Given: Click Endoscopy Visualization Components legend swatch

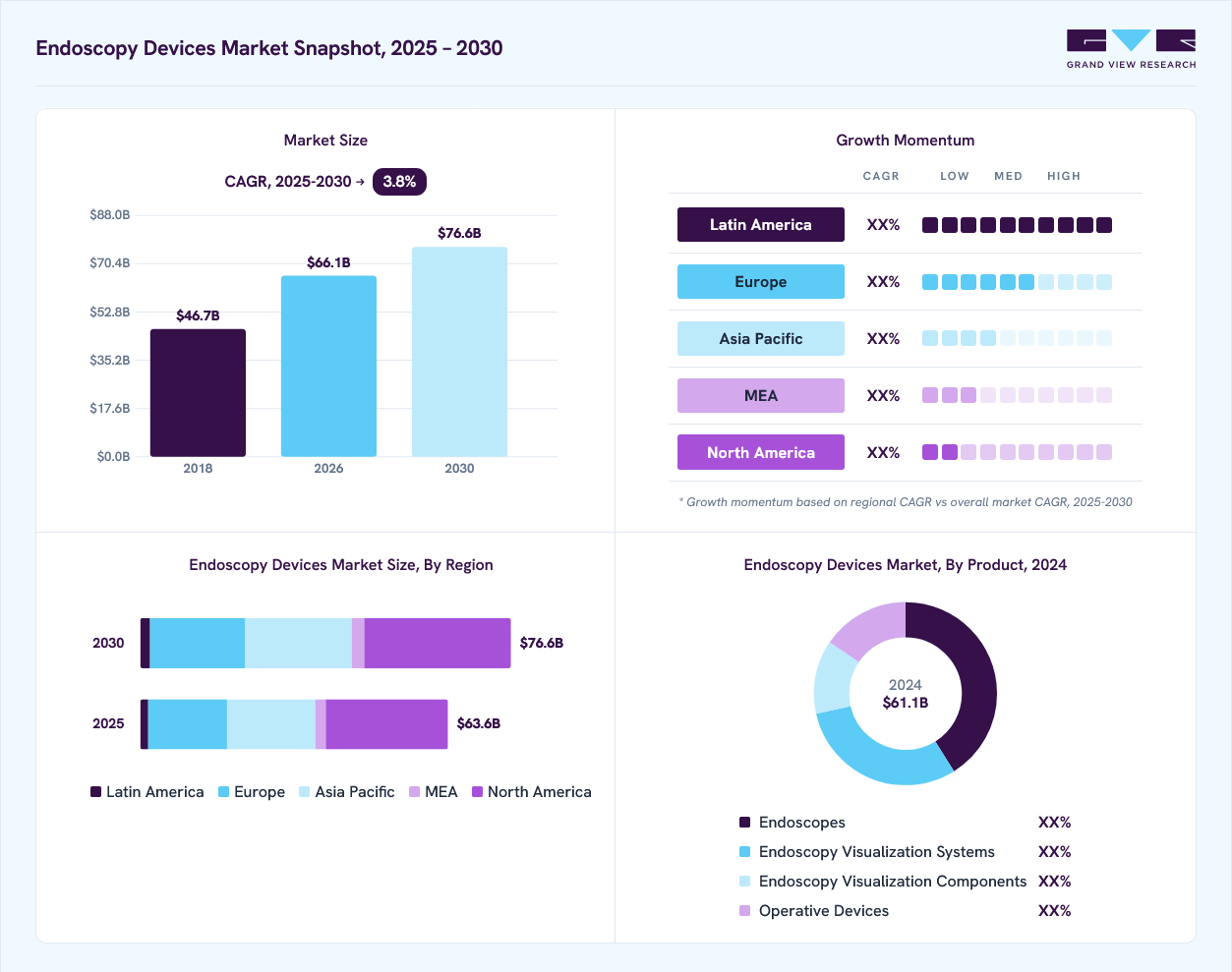Looking at the screenshot, I should pyautogui.click(x=745, y=882).
